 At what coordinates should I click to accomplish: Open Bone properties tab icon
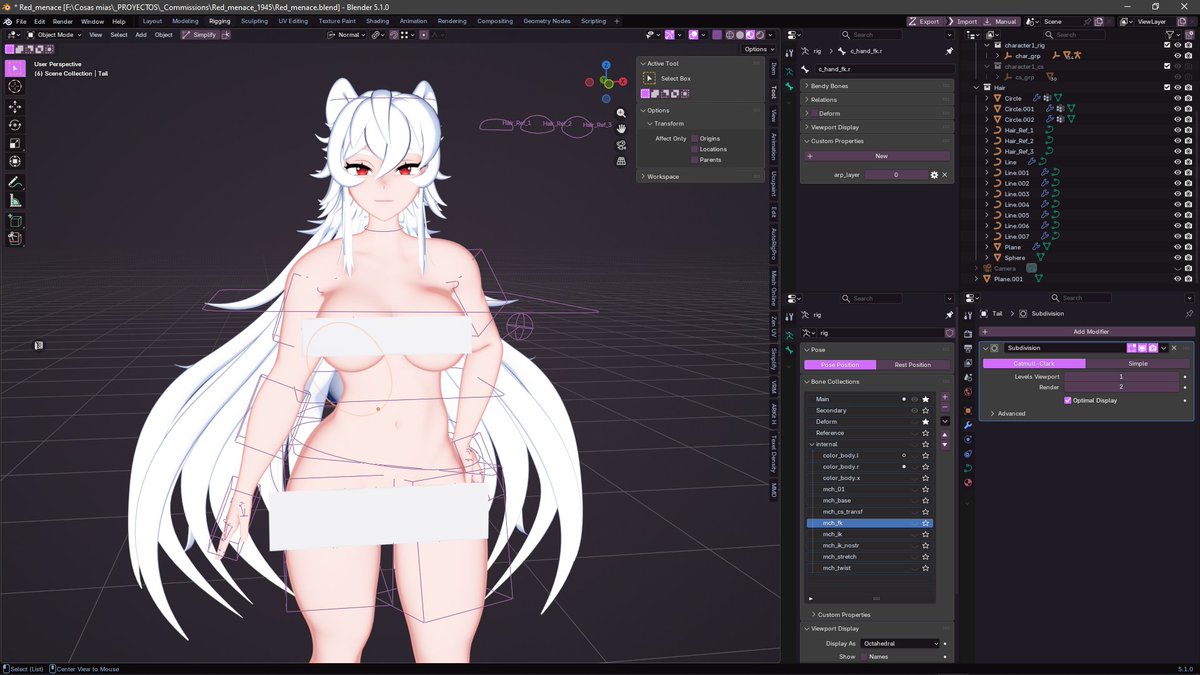pos(789,87)
